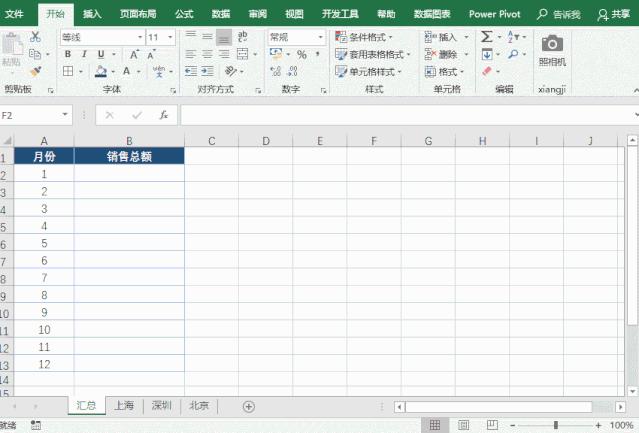The image size is (639, 433).
Task: Switch to page break preview view
Action: click(492, 425)
